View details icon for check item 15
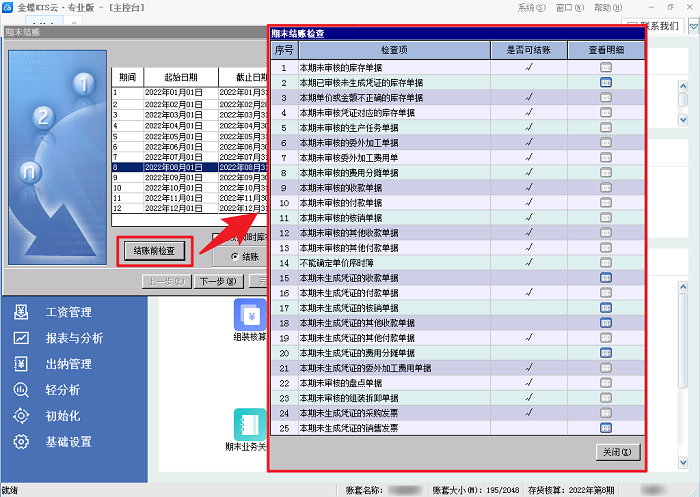The image size is (700, 497). (x=606, y=277)
